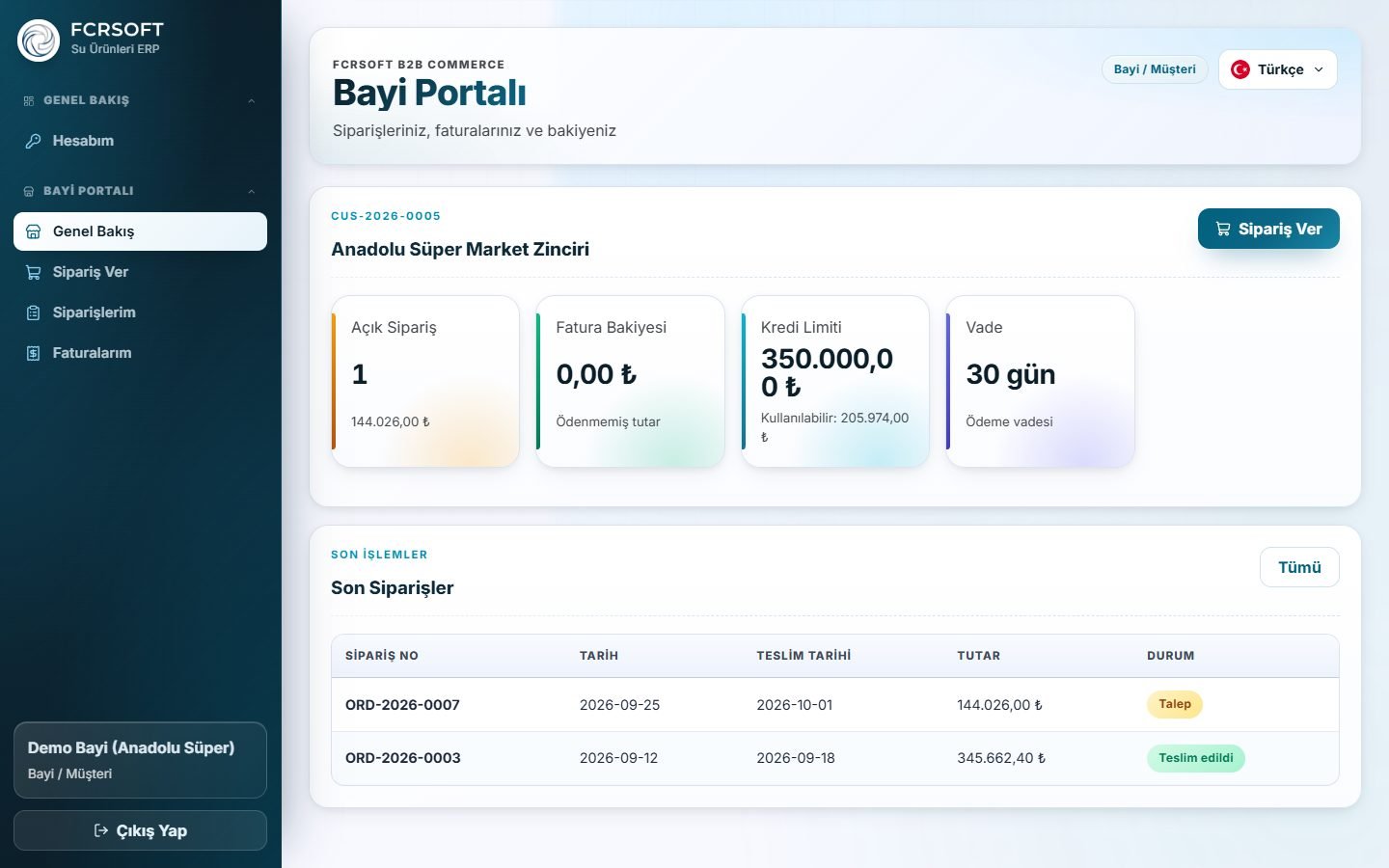The image size is (1389, 868).
Task: Open Hesabım in the sidebar
Action: pyautogui.click(x=140, y=141)
